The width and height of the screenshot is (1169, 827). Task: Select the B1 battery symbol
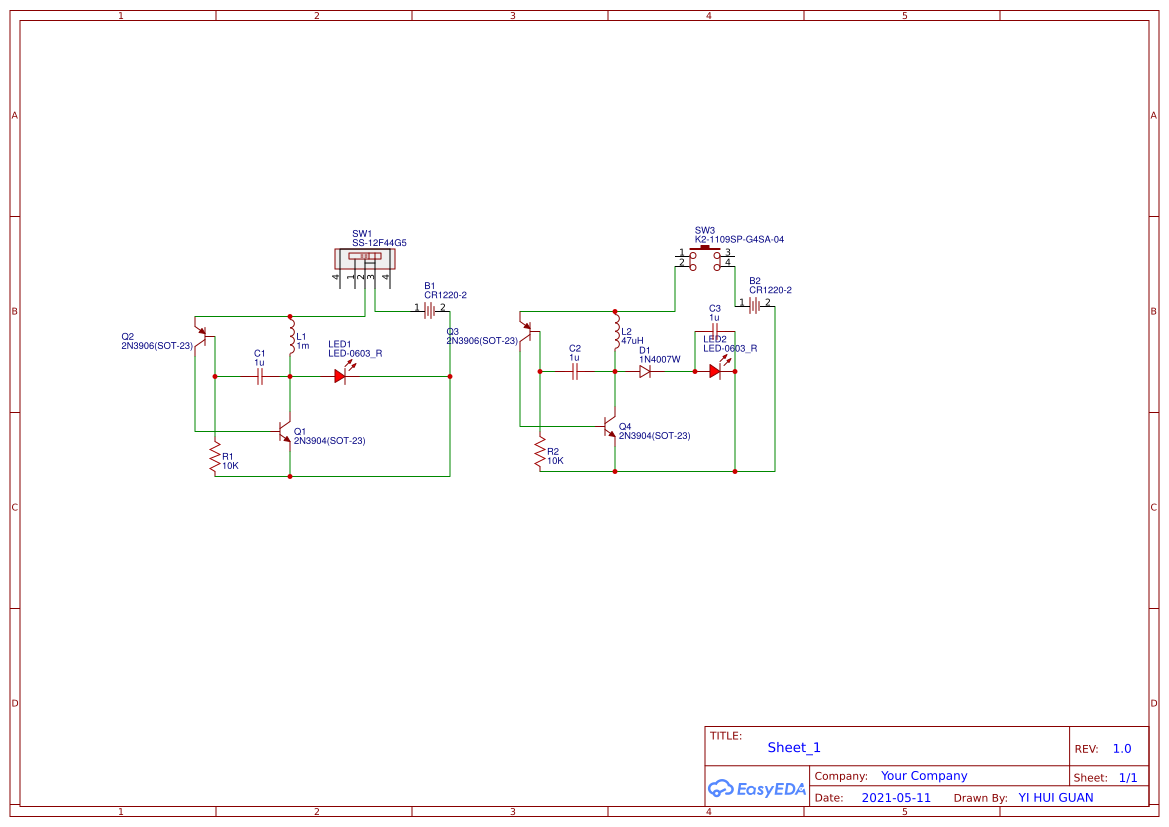click(x=429, y=310)
